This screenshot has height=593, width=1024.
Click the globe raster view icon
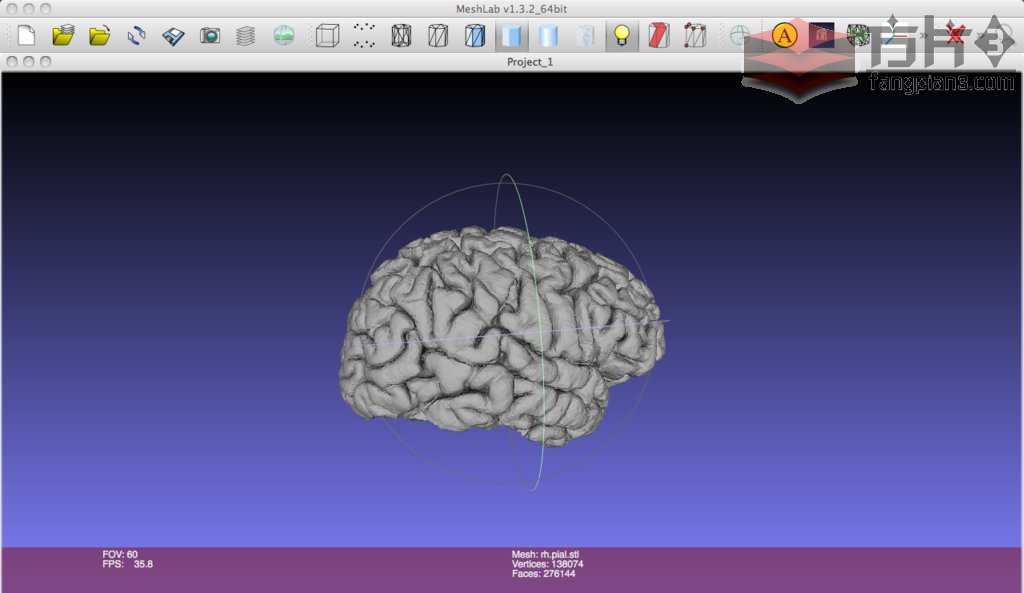(283, 35)
